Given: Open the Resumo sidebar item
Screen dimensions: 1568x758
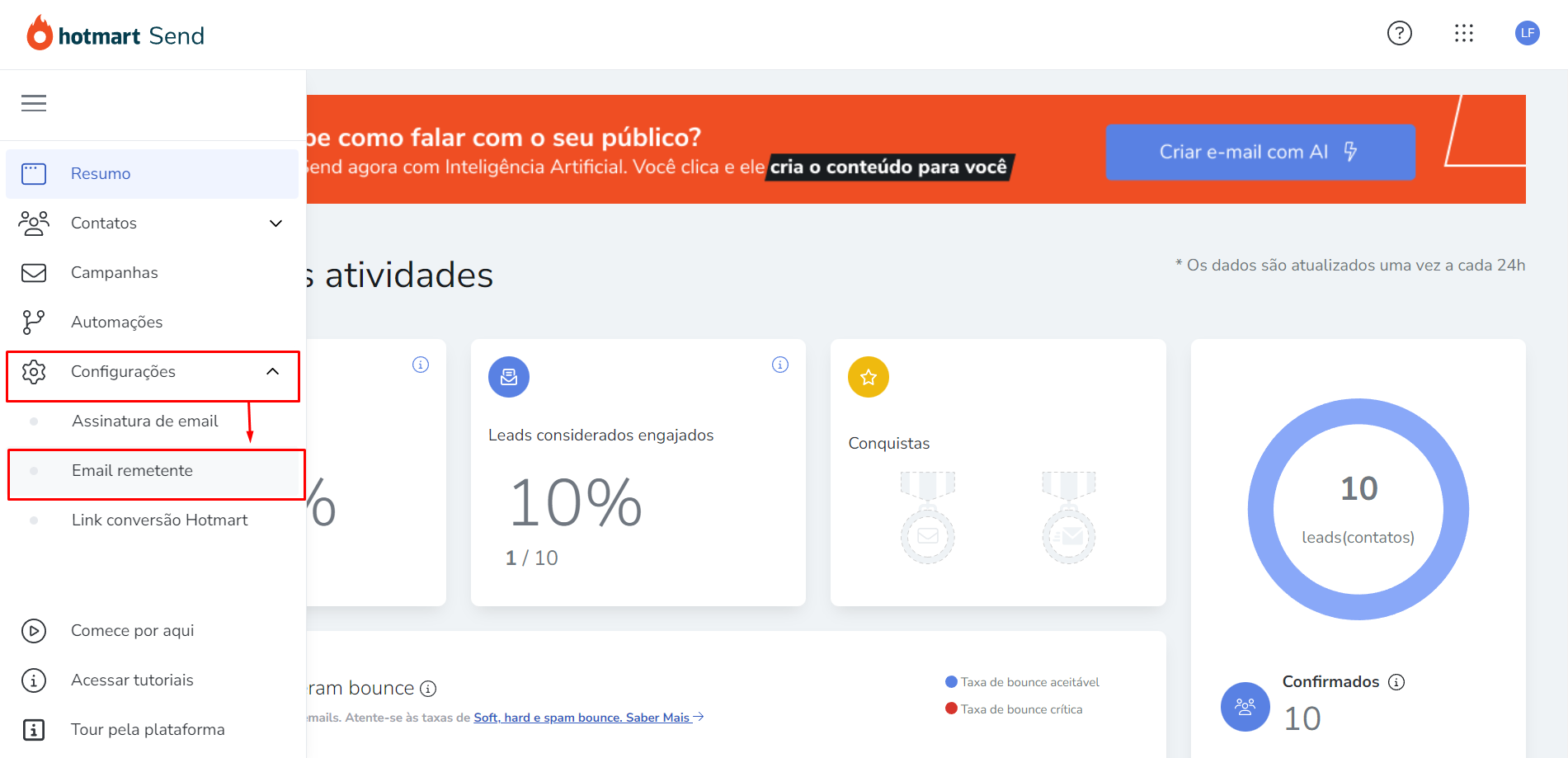Looking at the screenshot, I should pyautogui.click(x=153, y=174).
